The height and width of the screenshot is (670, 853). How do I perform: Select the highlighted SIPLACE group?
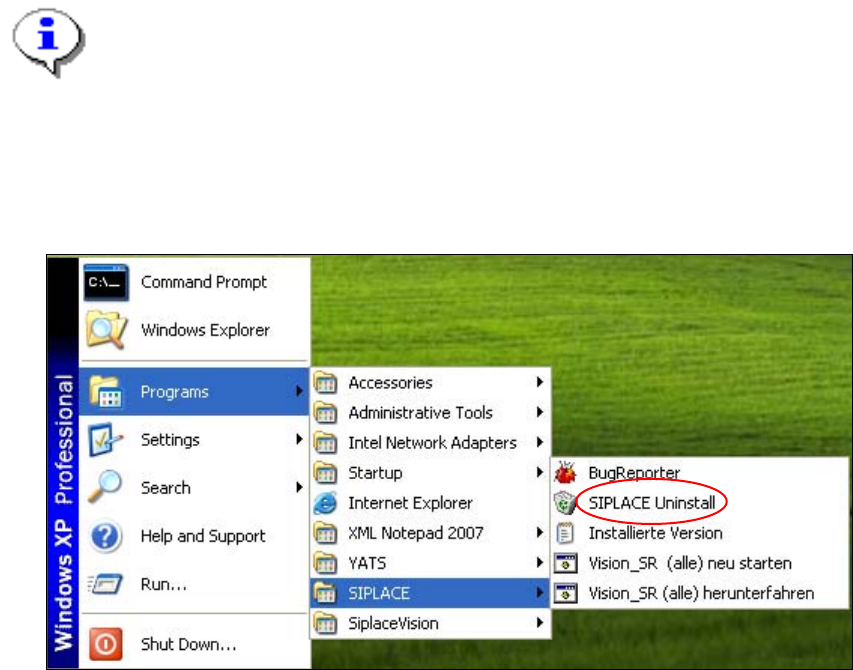[x=430, y=593]
